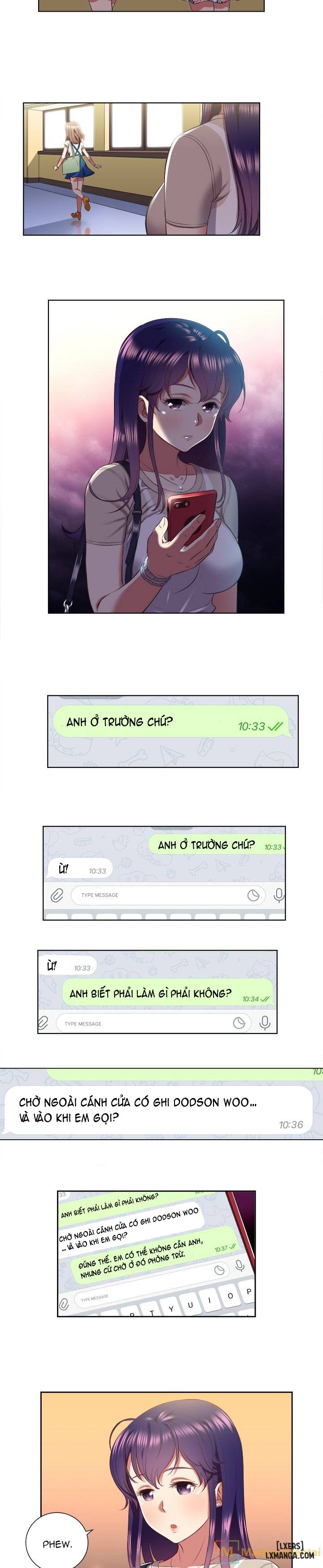Click the read checkmarks beside the large 10:33 timestamp
This screenshot has height=1568, width=323.
(x=275, y=726)
